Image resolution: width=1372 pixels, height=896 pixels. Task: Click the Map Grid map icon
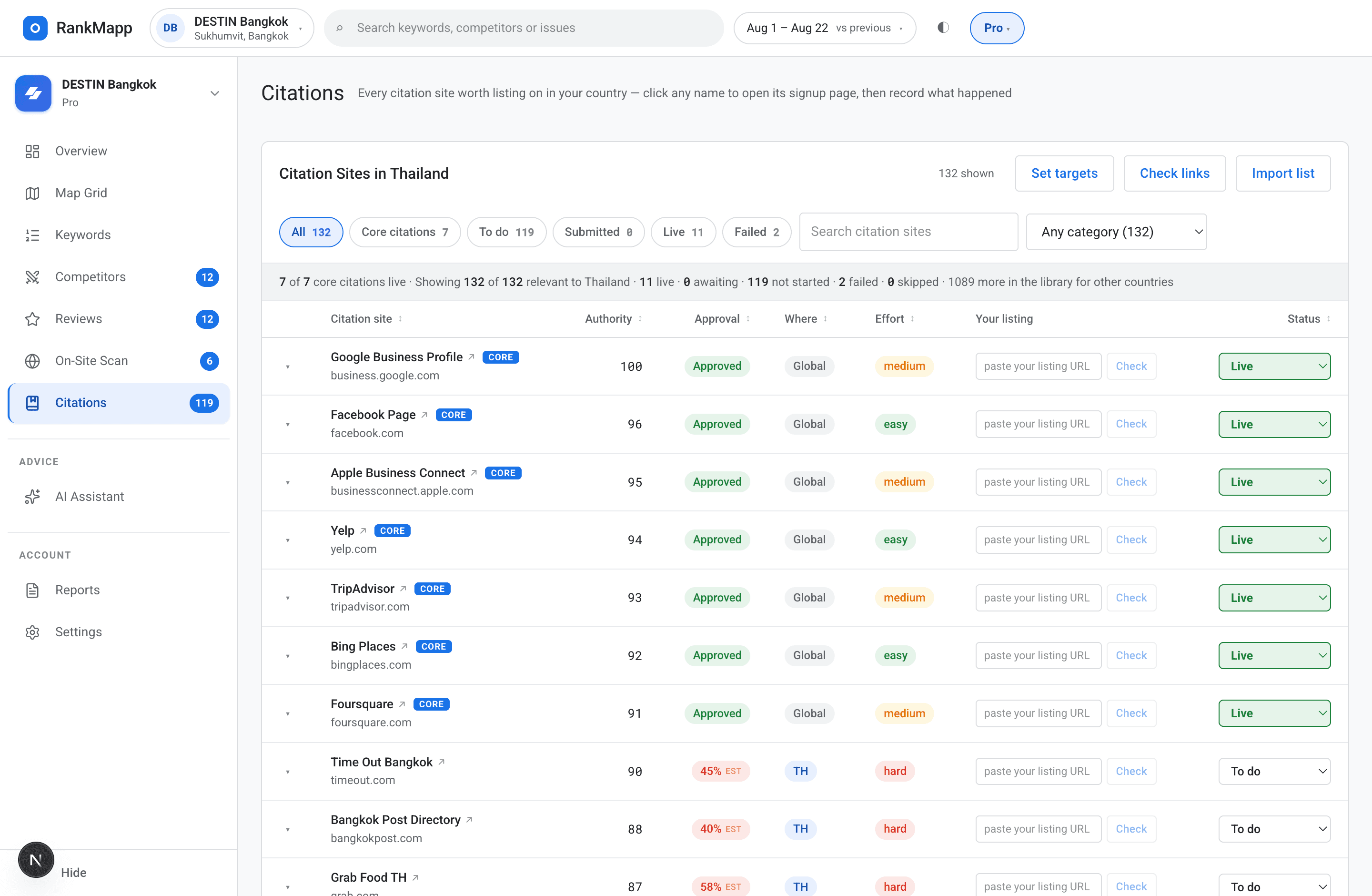coord(32,193)
